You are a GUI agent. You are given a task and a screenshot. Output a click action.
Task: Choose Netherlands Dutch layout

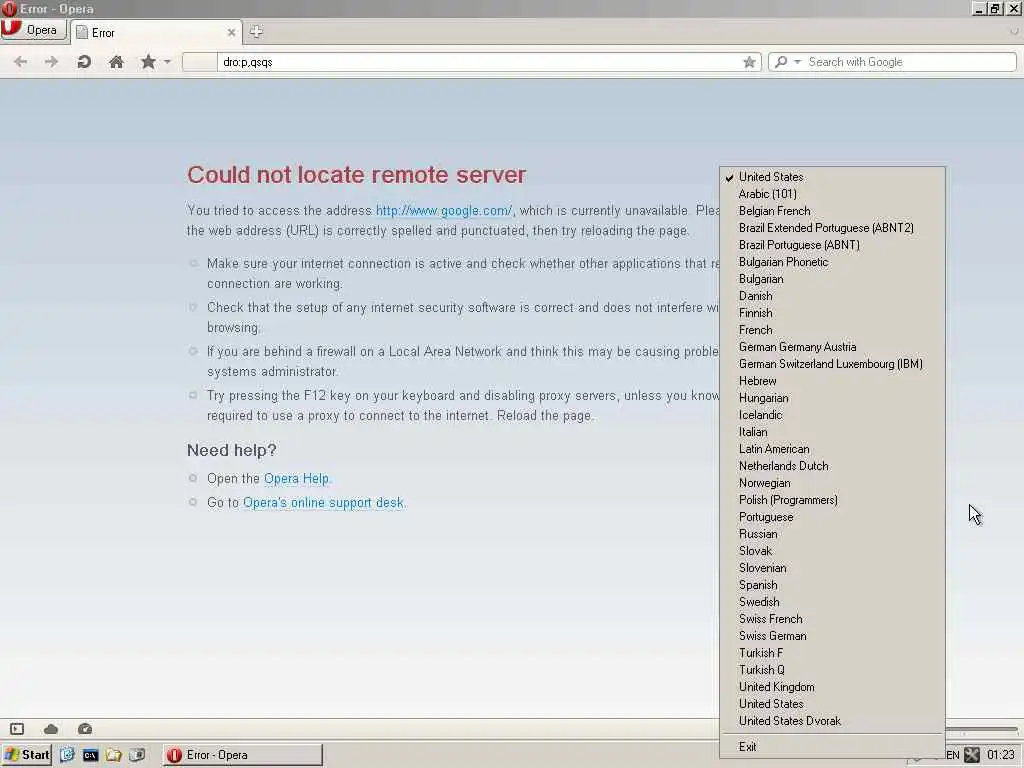833,466
